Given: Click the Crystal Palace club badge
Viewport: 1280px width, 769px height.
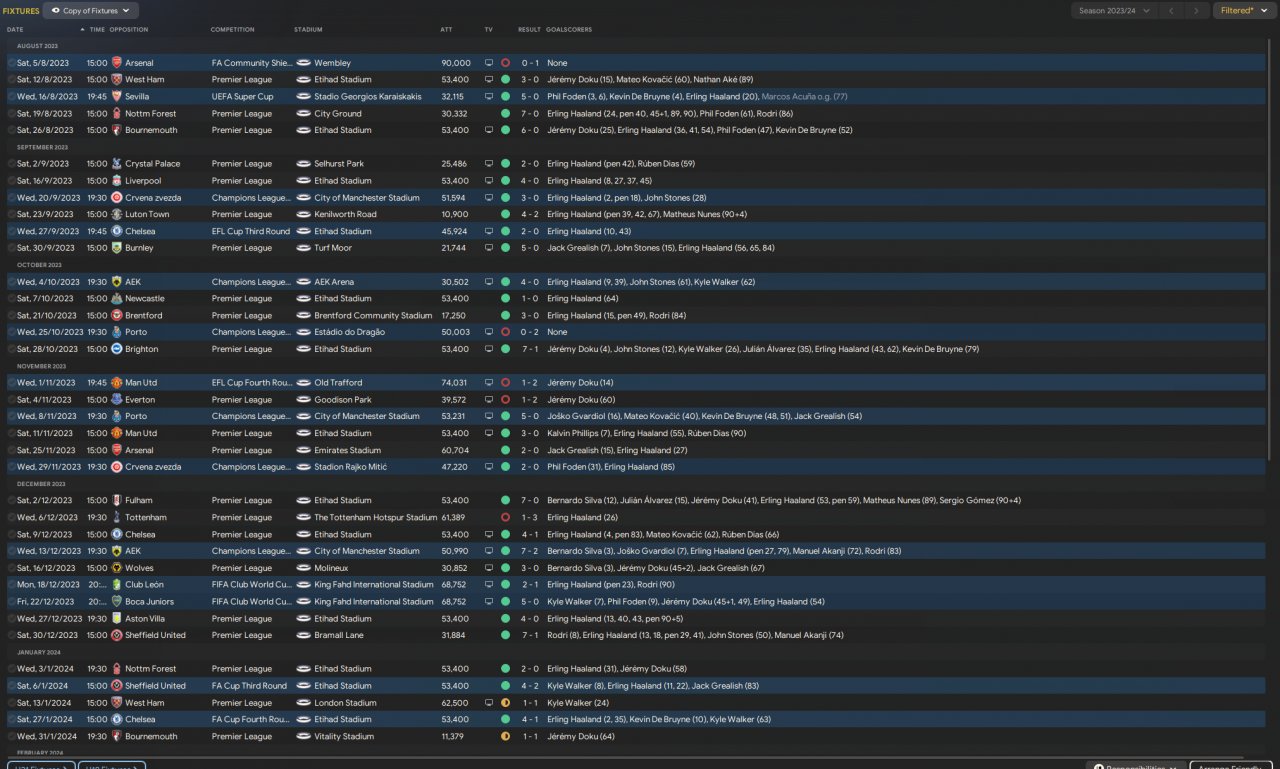Looking at the screenshot, I should (x=116, y=164).
